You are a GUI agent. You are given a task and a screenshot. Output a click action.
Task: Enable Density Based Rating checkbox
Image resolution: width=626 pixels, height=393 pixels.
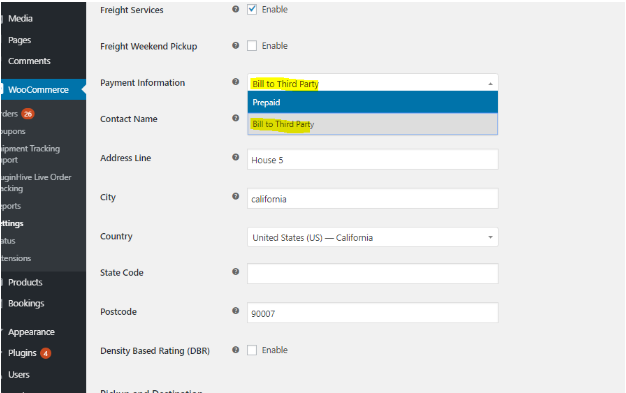252,350
